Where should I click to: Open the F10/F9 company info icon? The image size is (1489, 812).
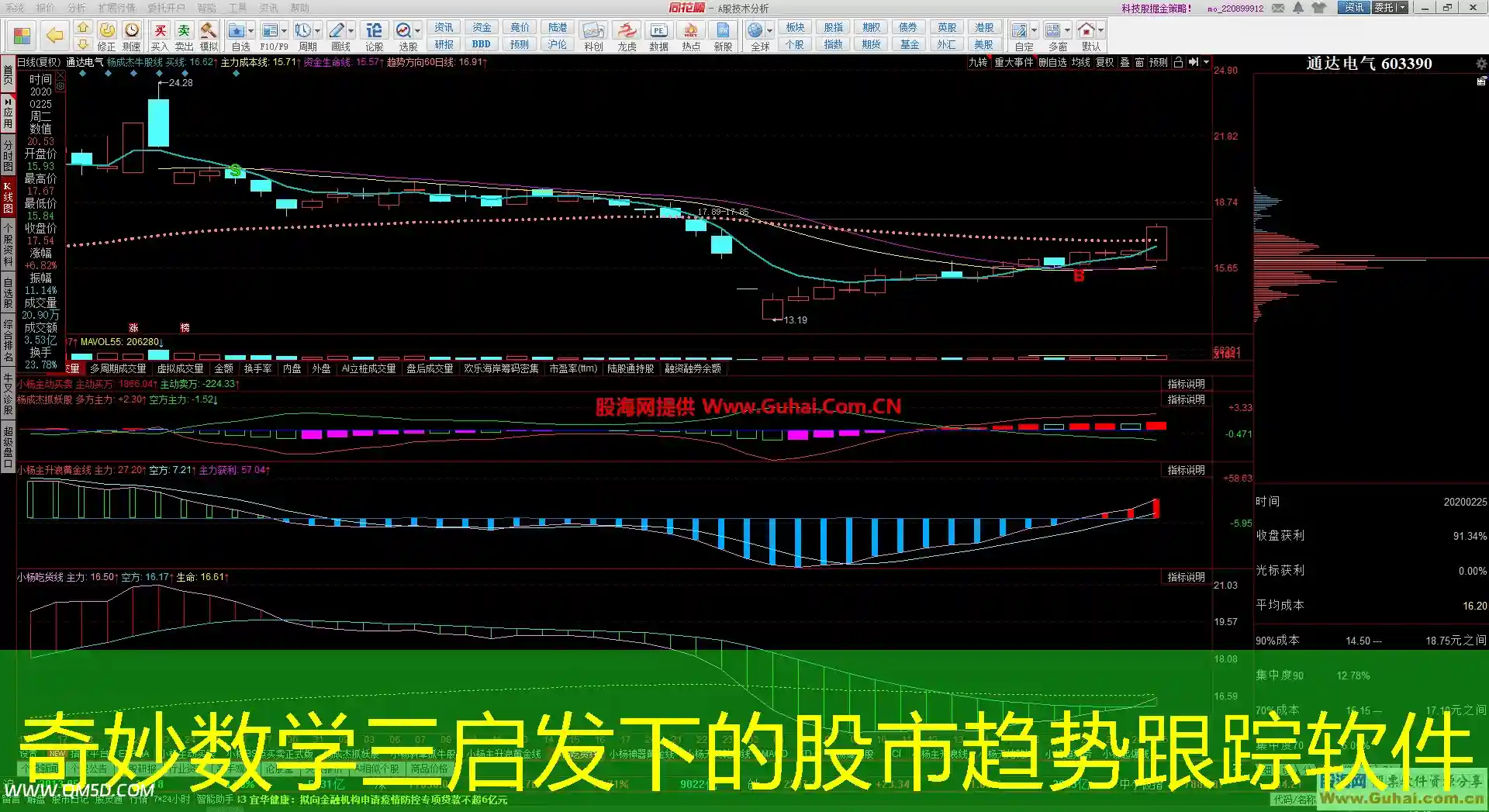(x=269, y=30)
